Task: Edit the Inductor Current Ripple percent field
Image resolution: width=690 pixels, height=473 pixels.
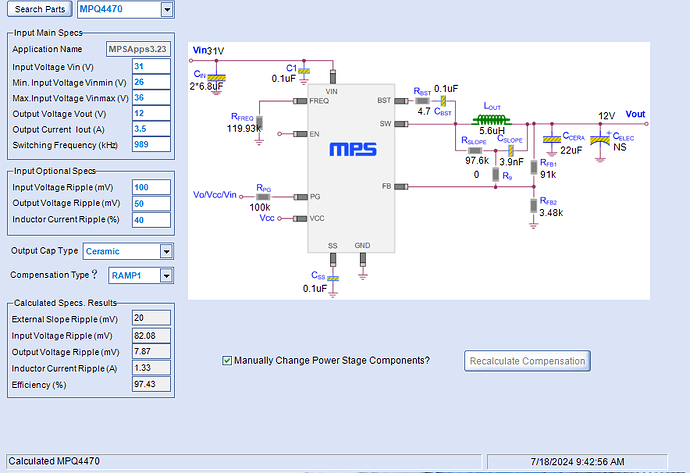Action: click(151, 220)
